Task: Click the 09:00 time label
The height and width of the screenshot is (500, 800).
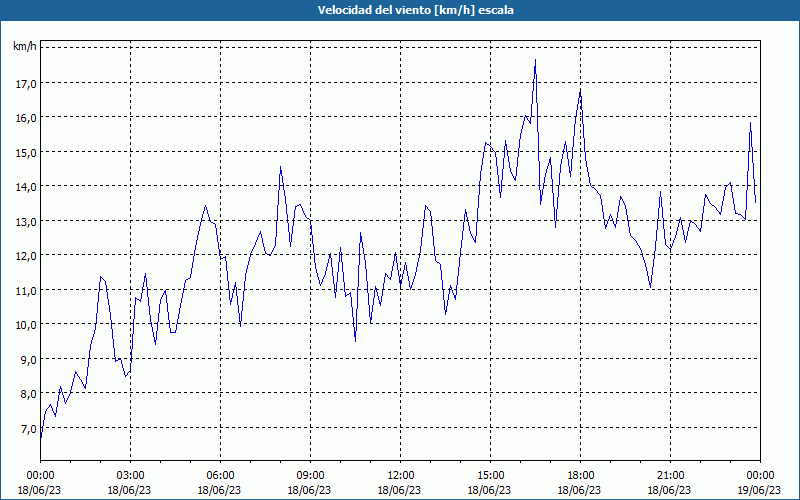Action: (x=310, y=476)
